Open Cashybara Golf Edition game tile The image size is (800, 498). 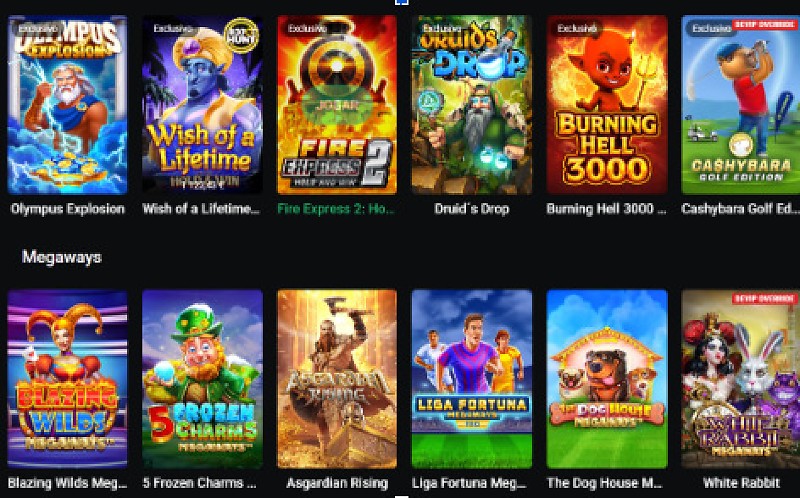click(741, 105)
